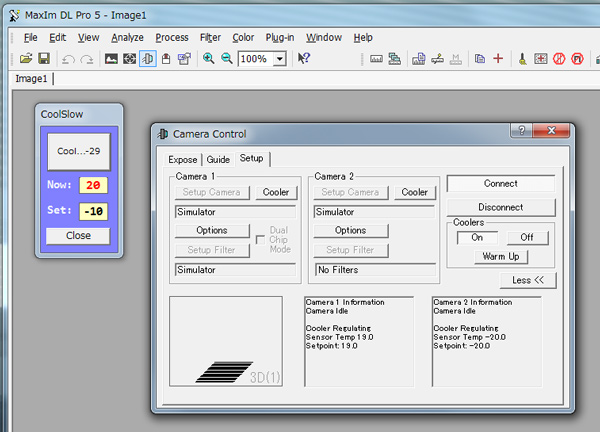This screenshot has width=600, height=432.
Task: Turn coolers On
Action: tap(477, 238)
